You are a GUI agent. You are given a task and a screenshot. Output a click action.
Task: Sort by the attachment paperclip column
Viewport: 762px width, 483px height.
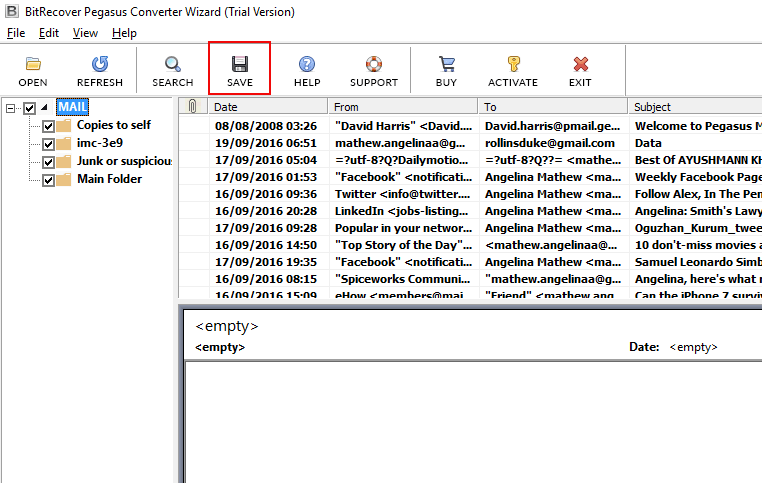pyautogui.click(x=193, y=106)
